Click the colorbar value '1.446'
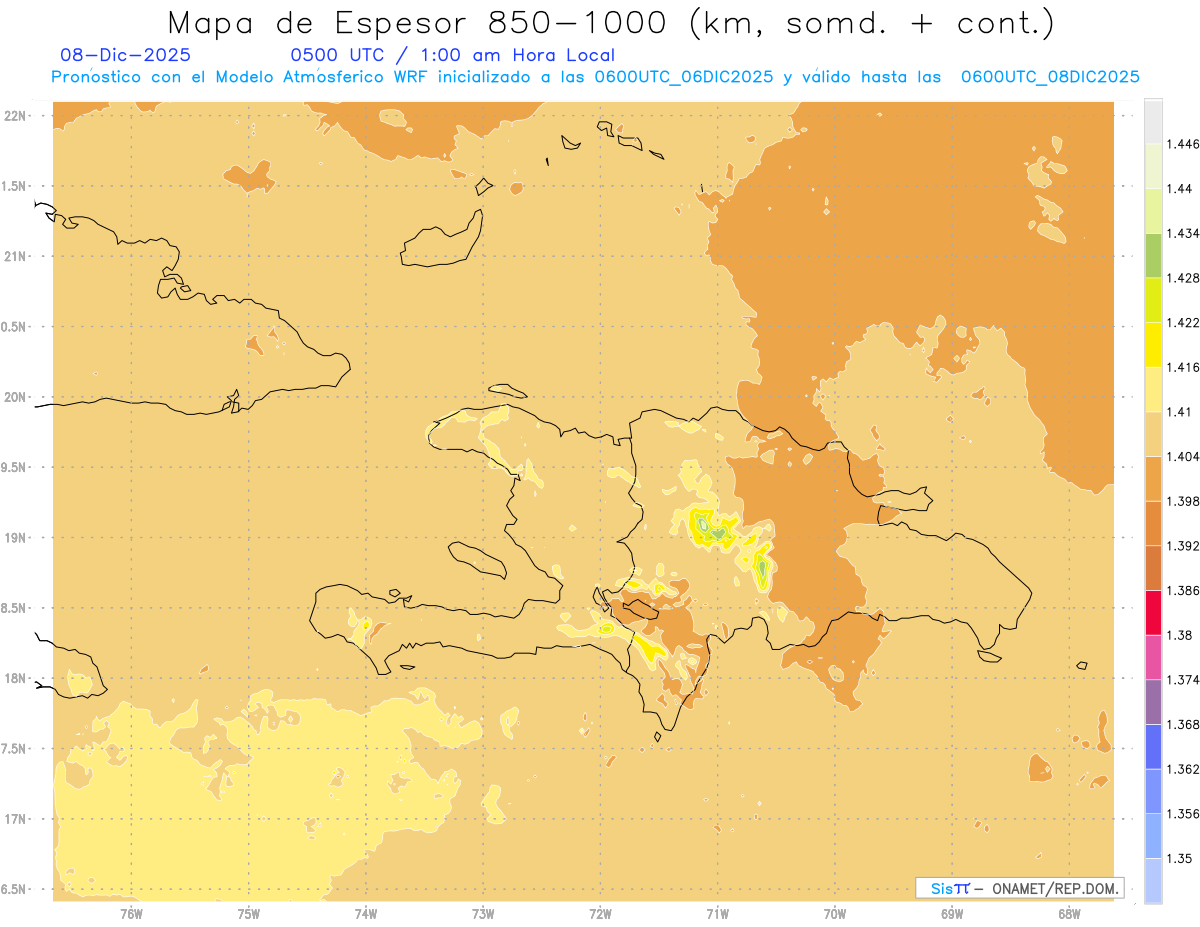The height and width of the screenshot is (927, 1200). pos(1183,144)
